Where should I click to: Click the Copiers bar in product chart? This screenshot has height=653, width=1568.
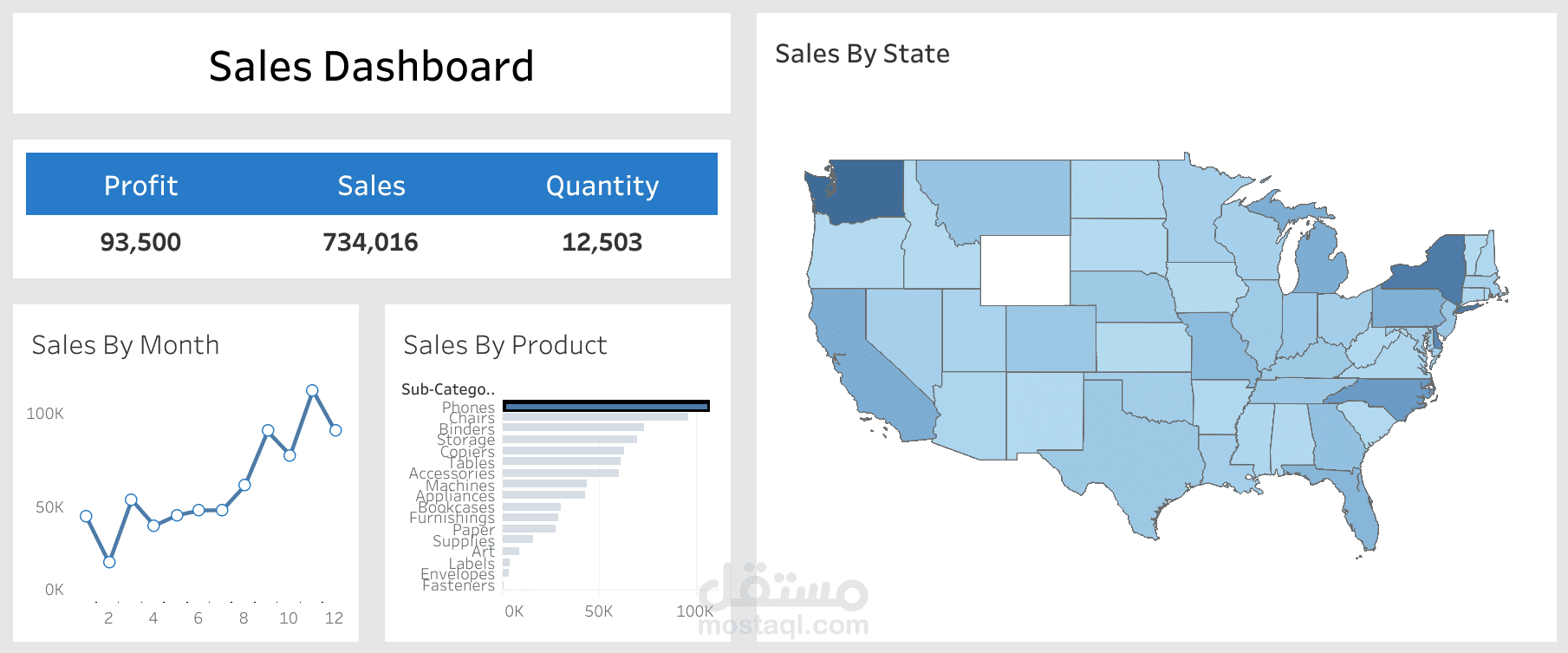563,451
